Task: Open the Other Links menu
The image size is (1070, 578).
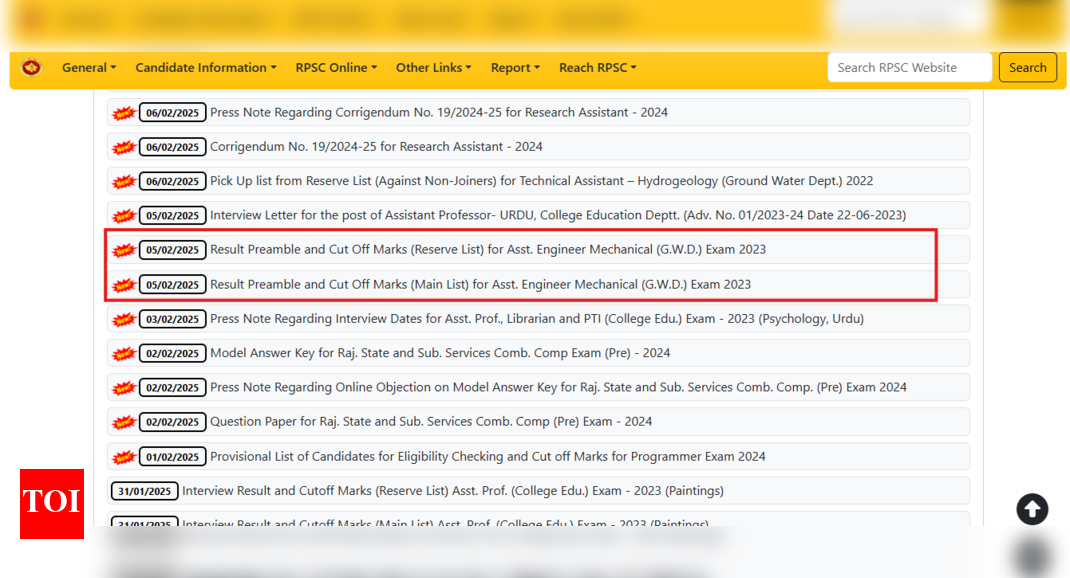Action: [433, 68]
